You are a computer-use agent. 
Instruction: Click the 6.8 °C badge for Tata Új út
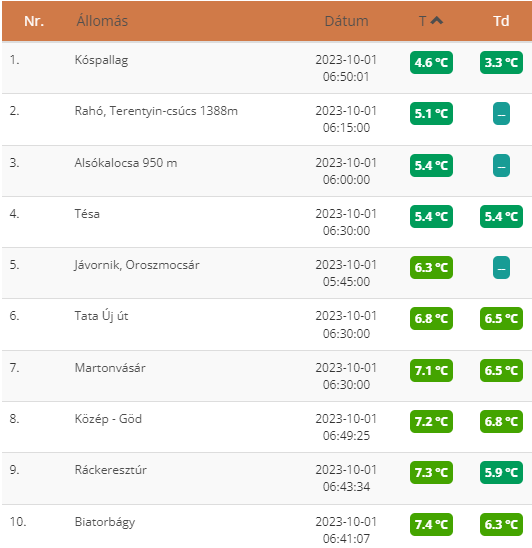(x=431, y=318)
